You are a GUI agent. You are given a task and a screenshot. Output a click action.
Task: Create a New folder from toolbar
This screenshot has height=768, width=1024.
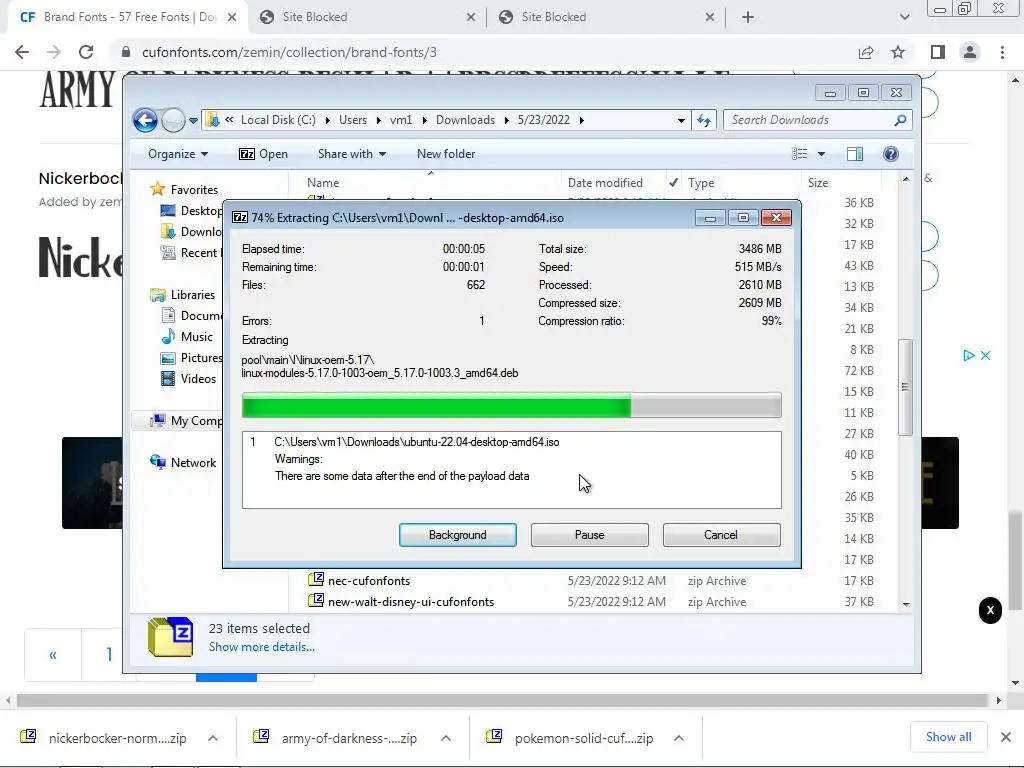click(446, 154)
